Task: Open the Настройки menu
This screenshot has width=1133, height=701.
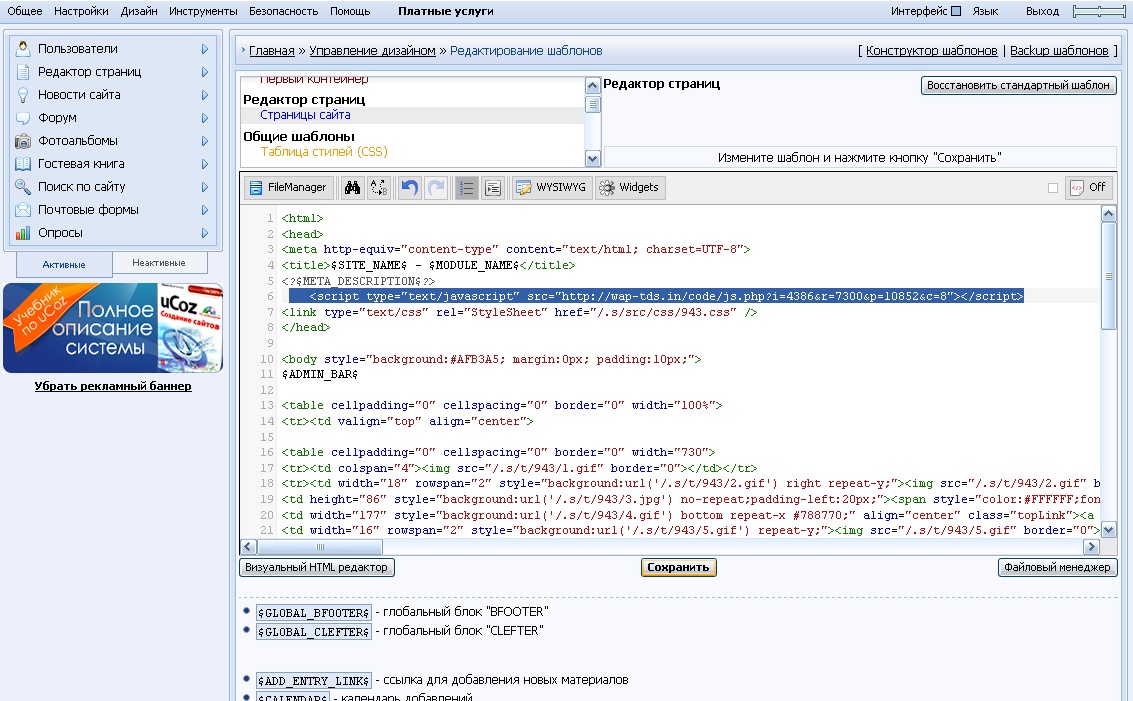Action: (81, 11)
